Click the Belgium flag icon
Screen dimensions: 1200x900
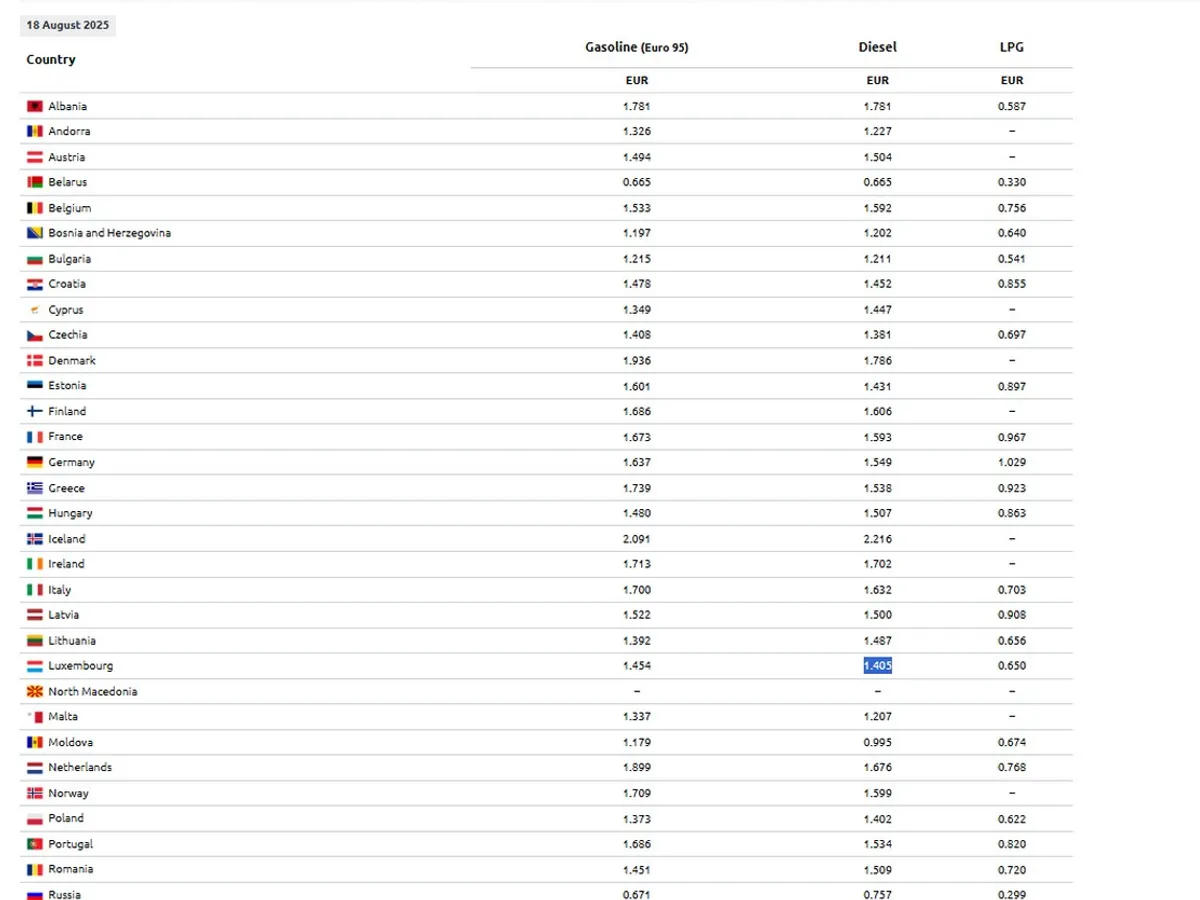[x=35, y=208]
